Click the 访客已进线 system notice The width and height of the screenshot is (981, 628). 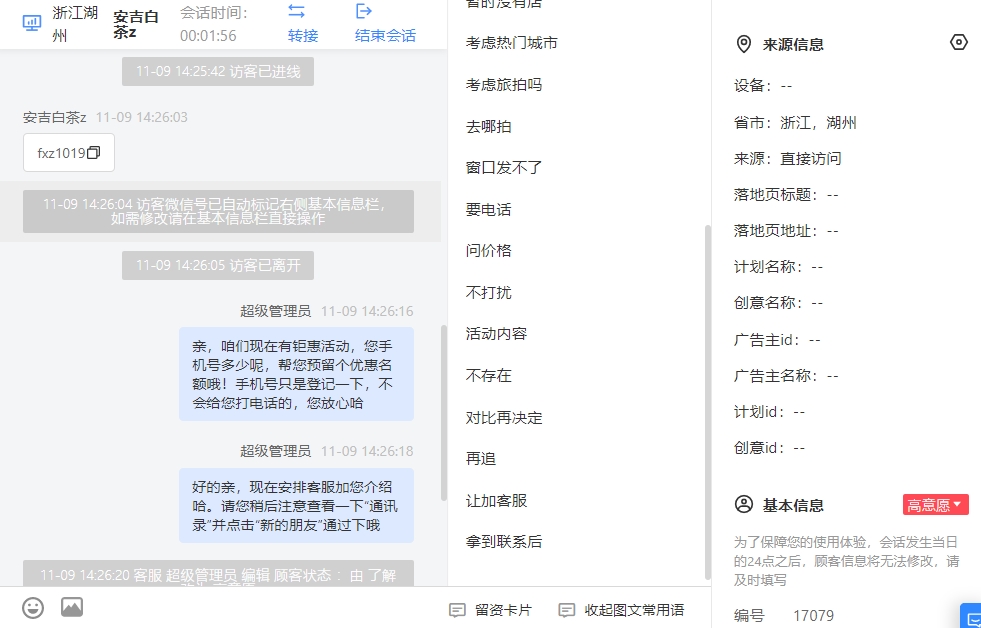point(218,71)
